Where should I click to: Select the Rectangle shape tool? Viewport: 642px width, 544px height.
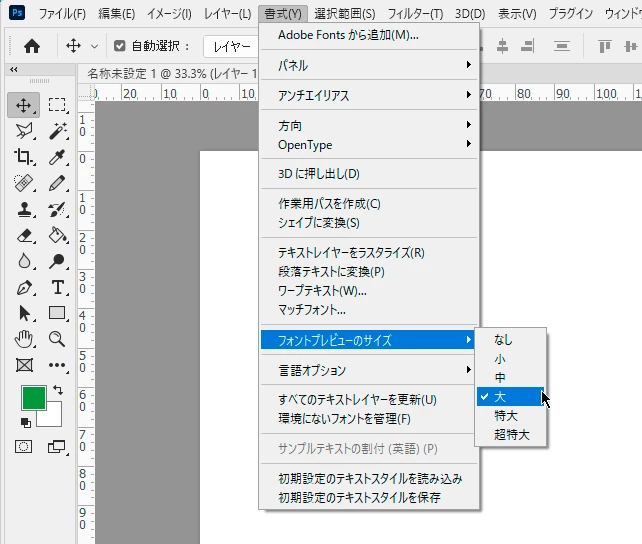tap(57, 313)
